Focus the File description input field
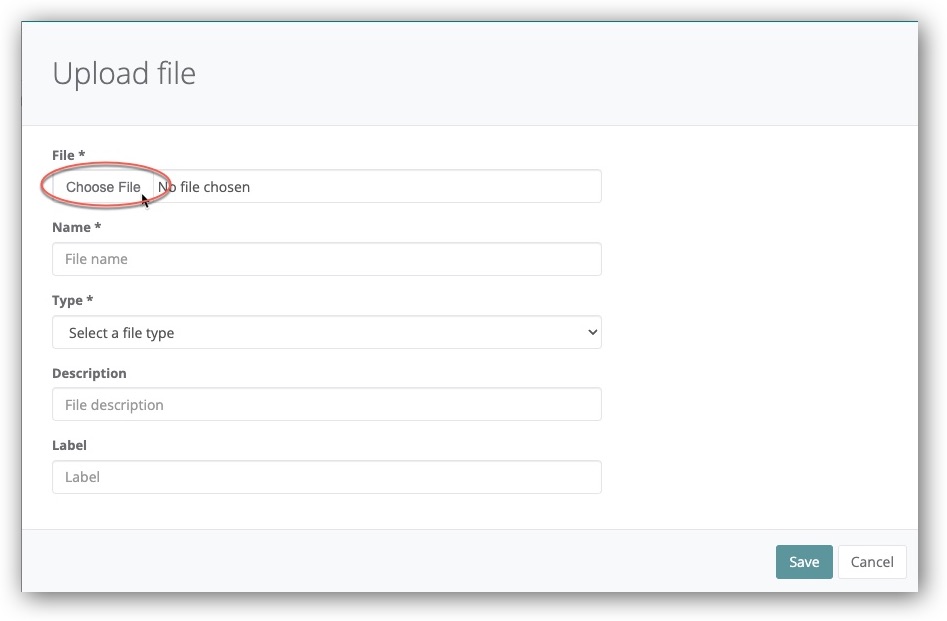 point(326,405)
